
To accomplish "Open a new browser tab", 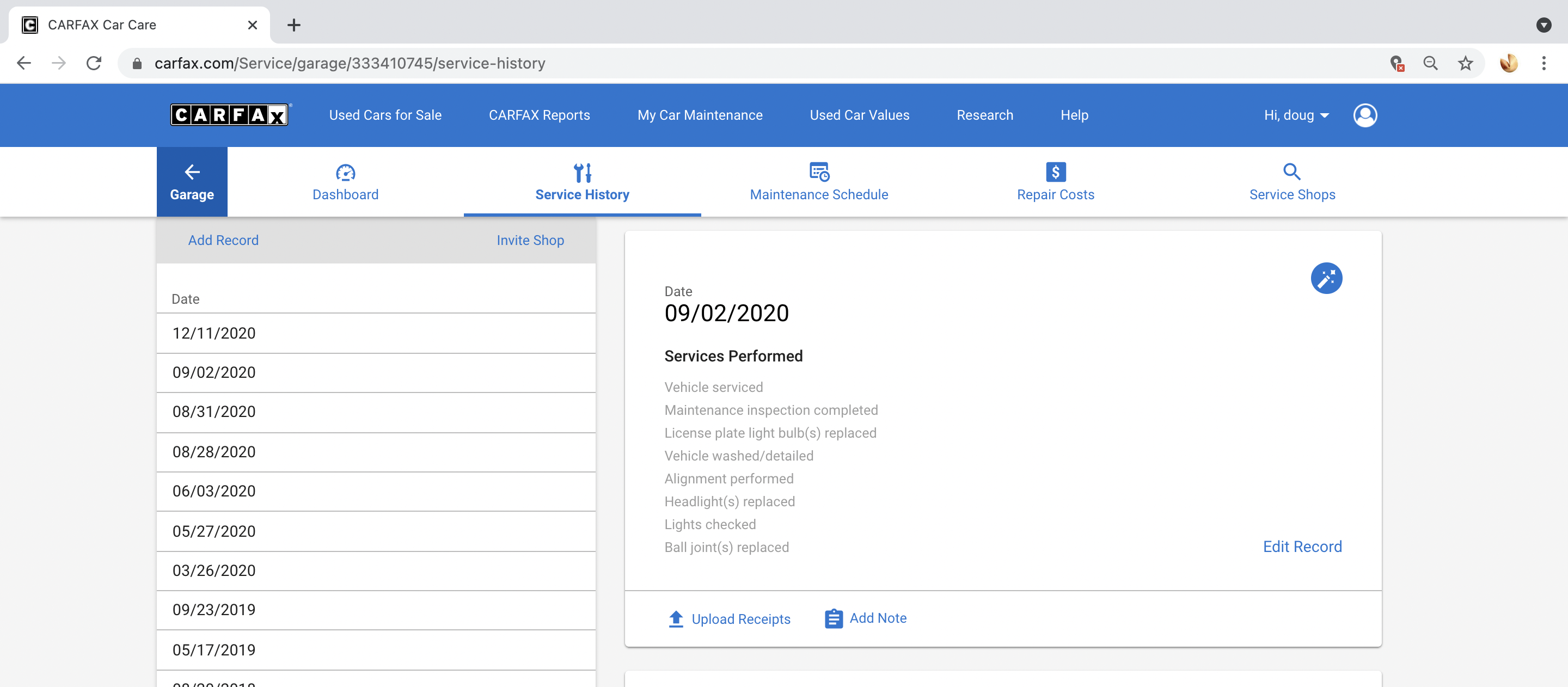I will click(x=294, y=25).
